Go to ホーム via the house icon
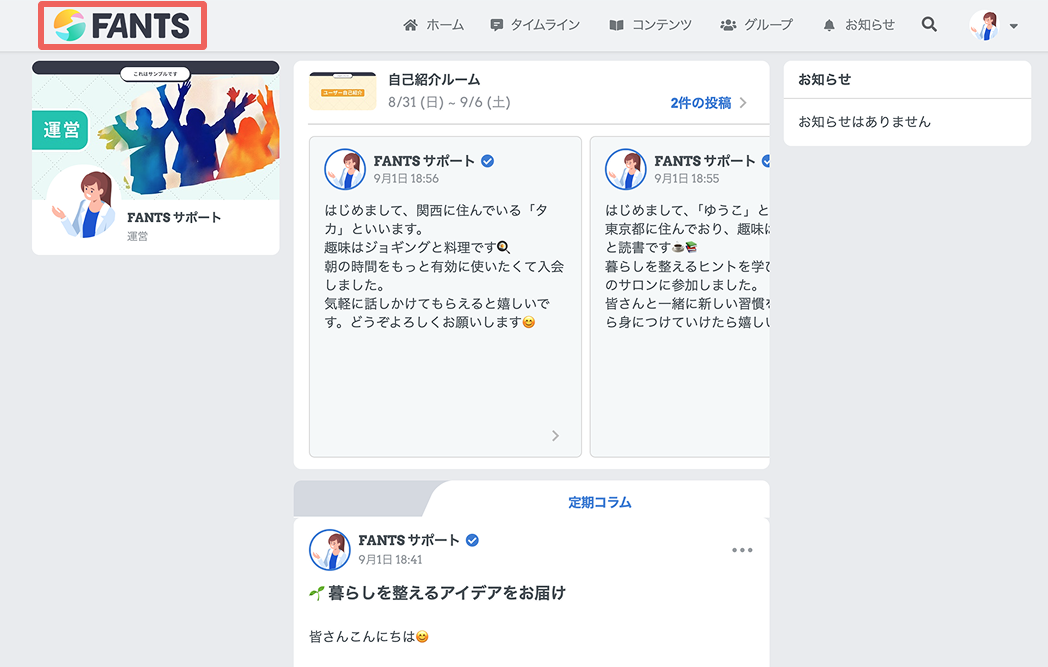Image resolution: width=1048 pixels, height=667 pixels. point(410,25)
